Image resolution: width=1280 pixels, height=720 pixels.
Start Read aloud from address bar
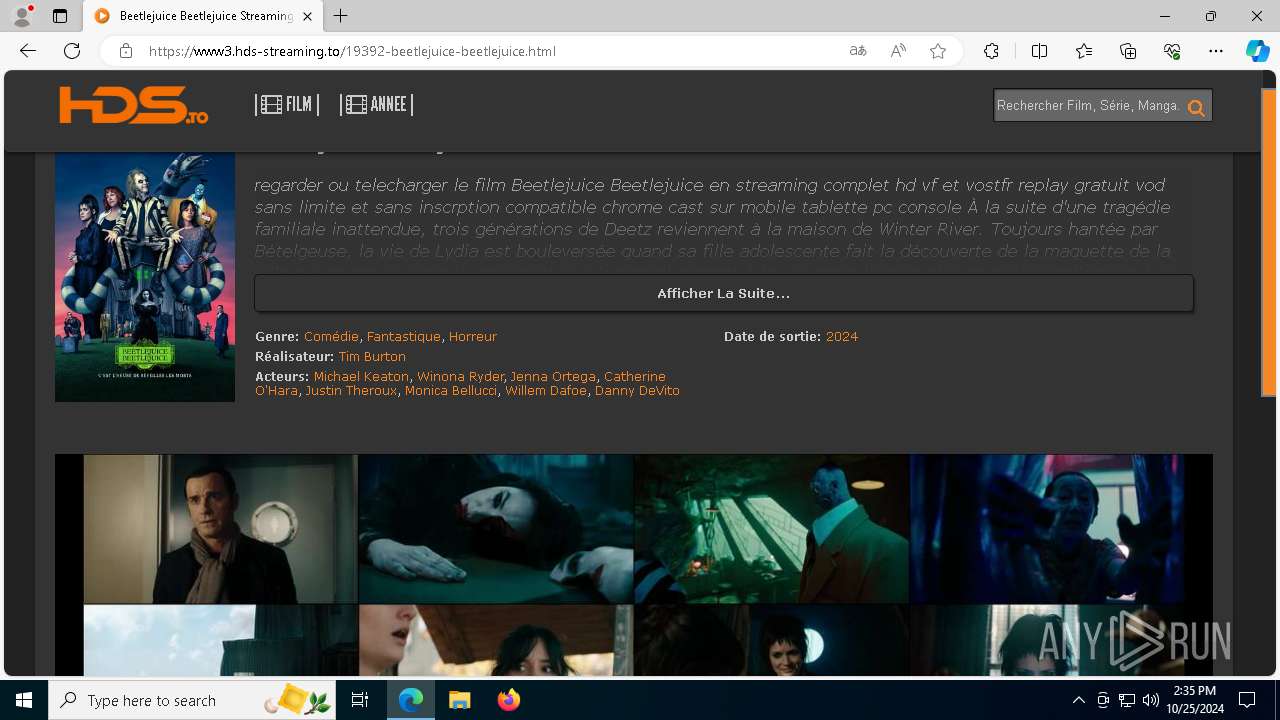point(898,51)
